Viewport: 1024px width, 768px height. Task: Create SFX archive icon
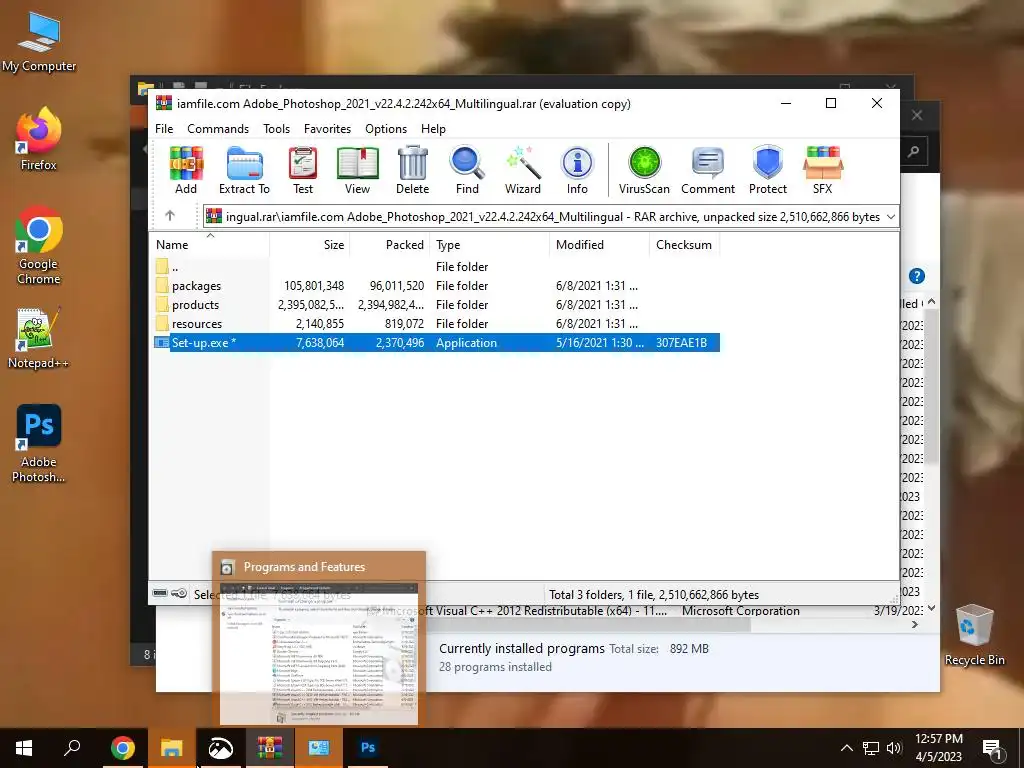coord(822,169)
